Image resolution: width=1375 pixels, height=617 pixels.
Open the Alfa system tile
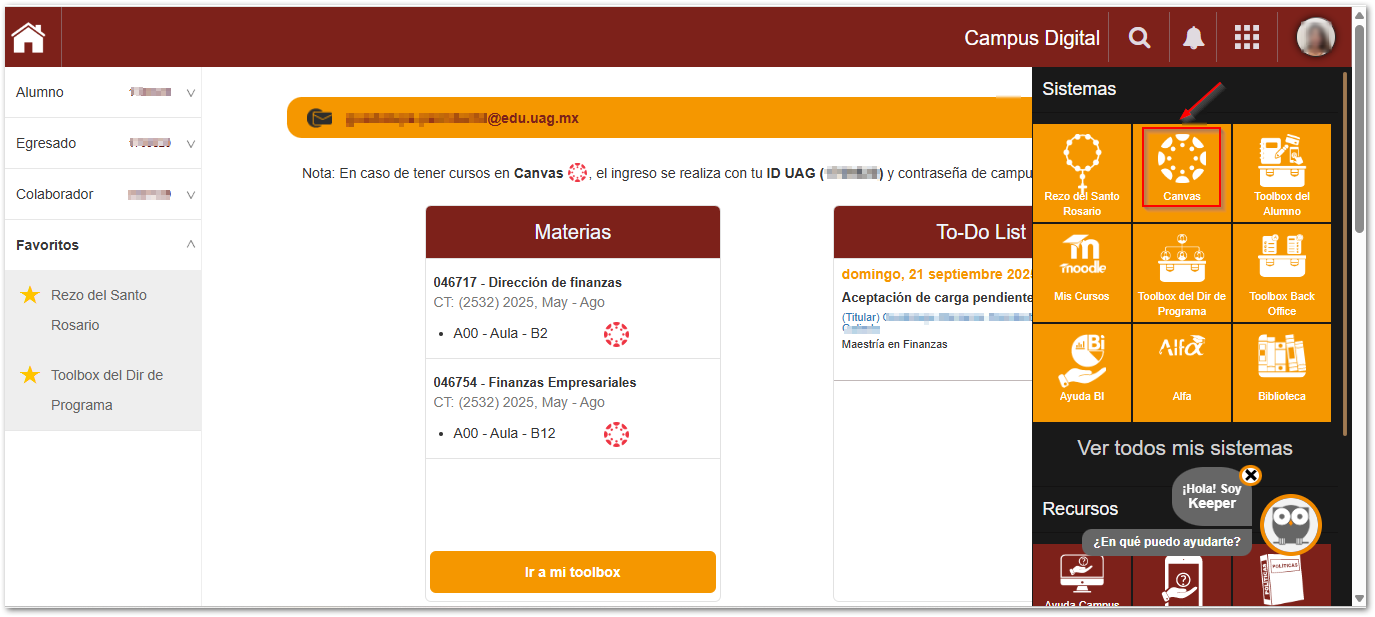(1182, 372)
